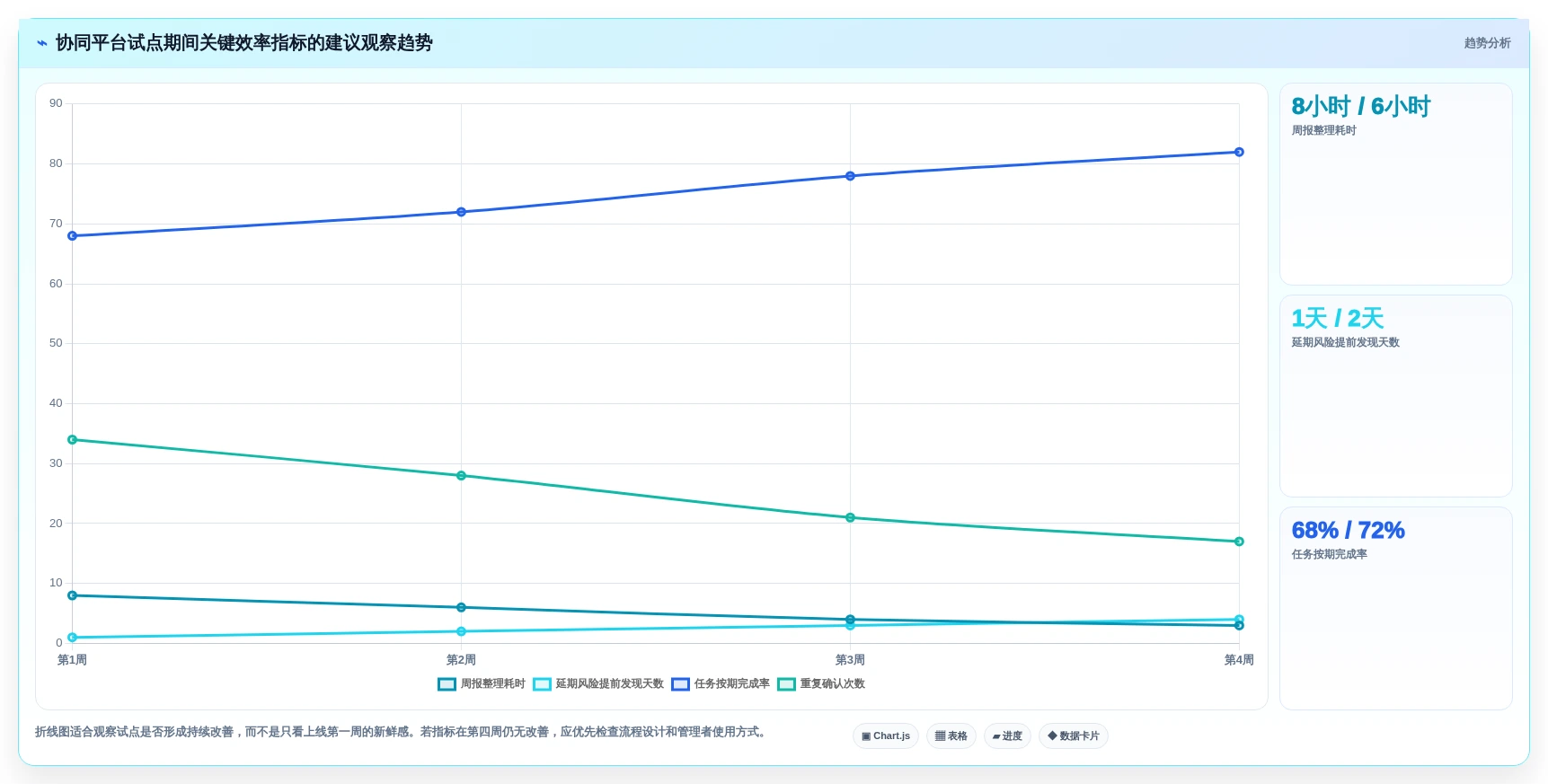Viewport: 1548px width, 784px height.
Task: Click the 趋势分析 label in the header
Action: pos(1487,43)
